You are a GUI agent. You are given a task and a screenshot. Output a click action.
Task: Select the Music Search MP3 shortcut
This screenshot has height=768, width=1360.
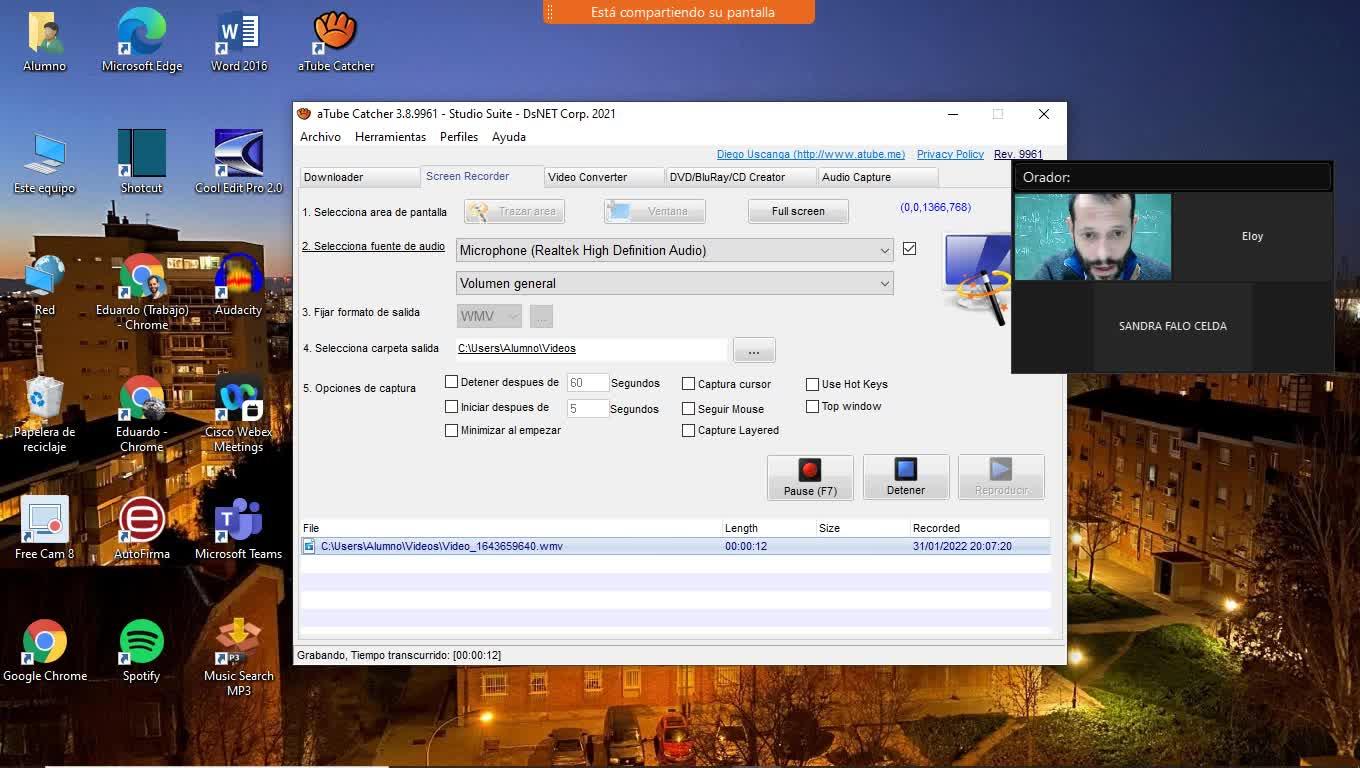239,658
